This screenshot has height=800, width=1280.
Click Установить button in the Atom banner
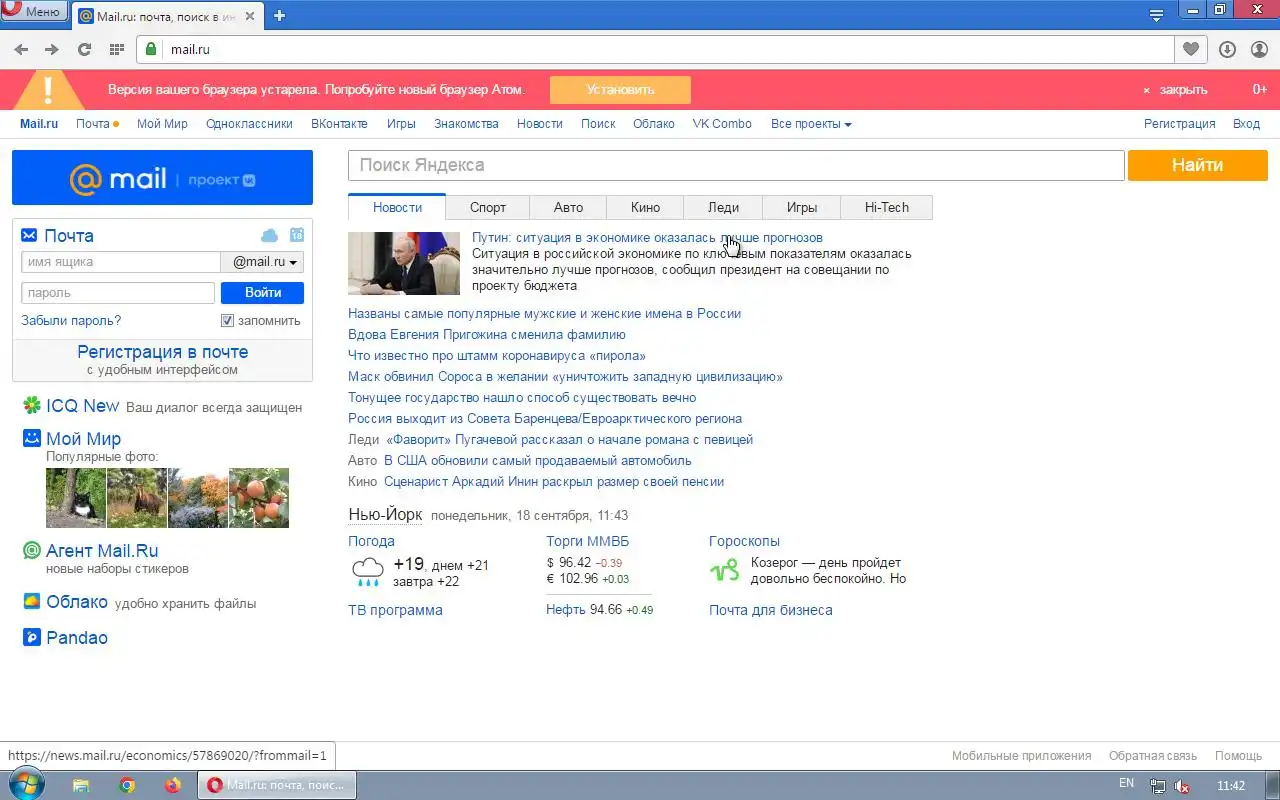[x=620, y=89]
